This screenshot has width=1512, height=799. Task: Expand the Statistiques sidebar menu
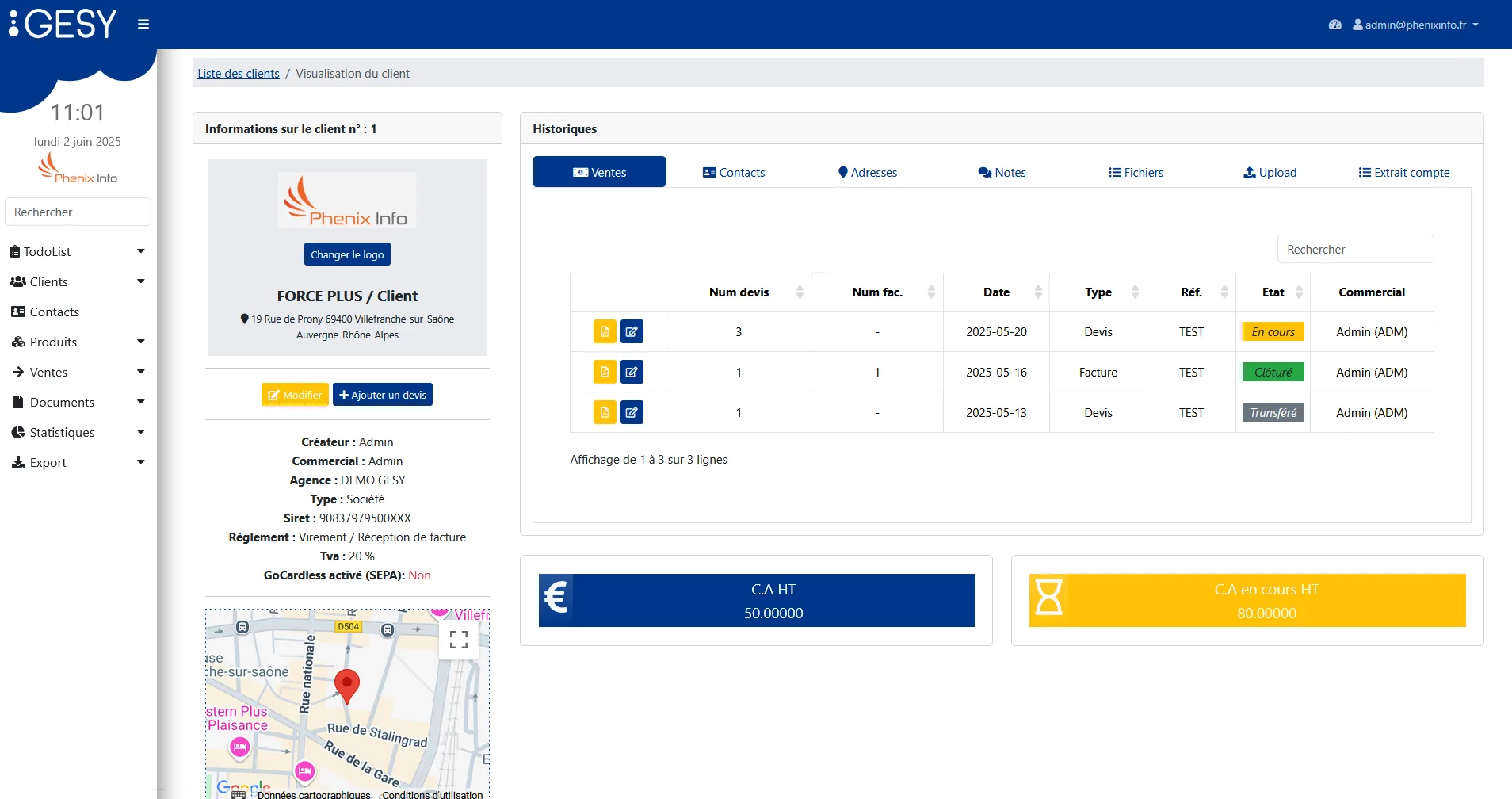(x=78, y=432)
